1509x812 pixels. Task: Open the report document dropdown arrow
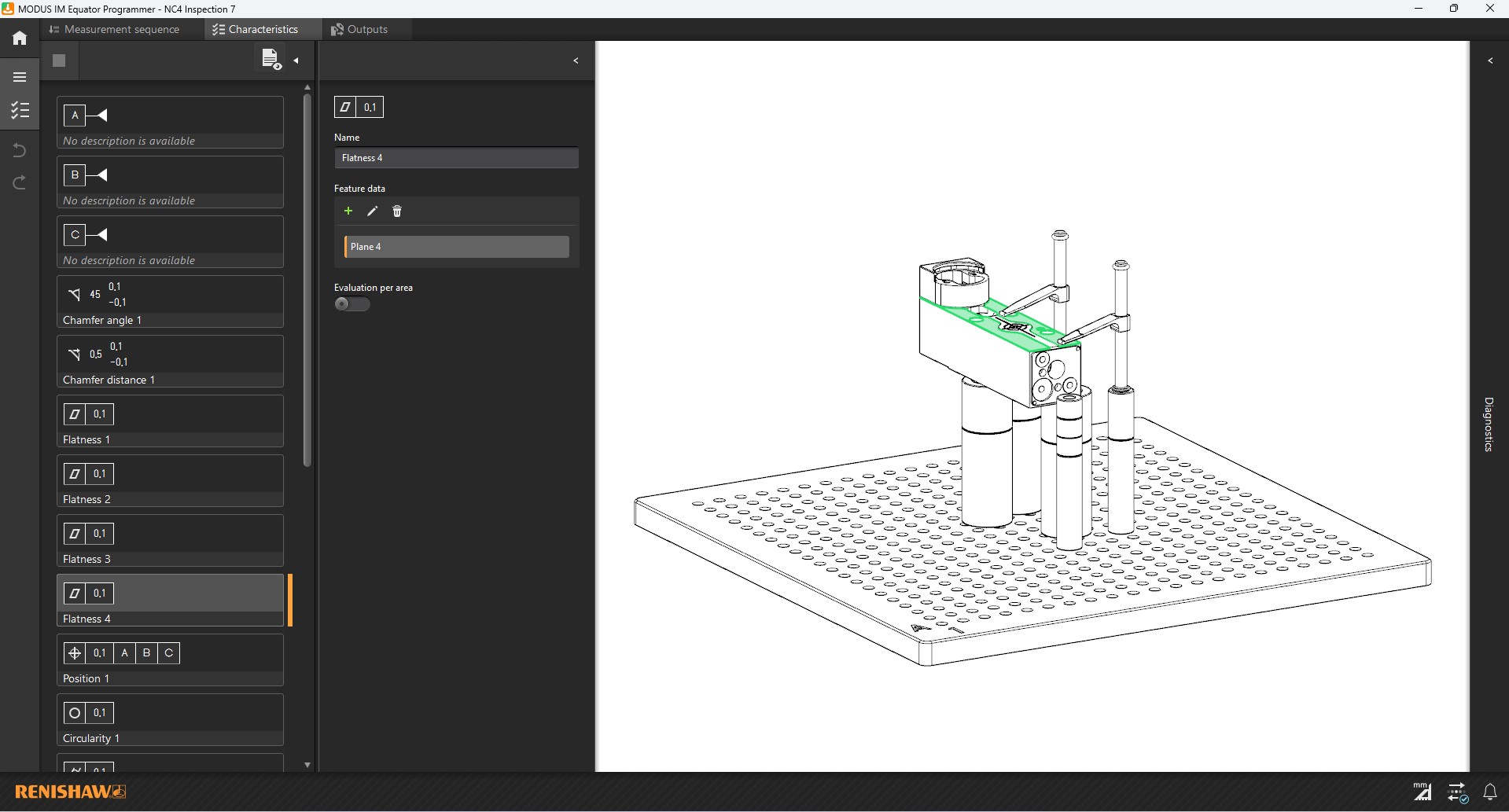(296, 61)
